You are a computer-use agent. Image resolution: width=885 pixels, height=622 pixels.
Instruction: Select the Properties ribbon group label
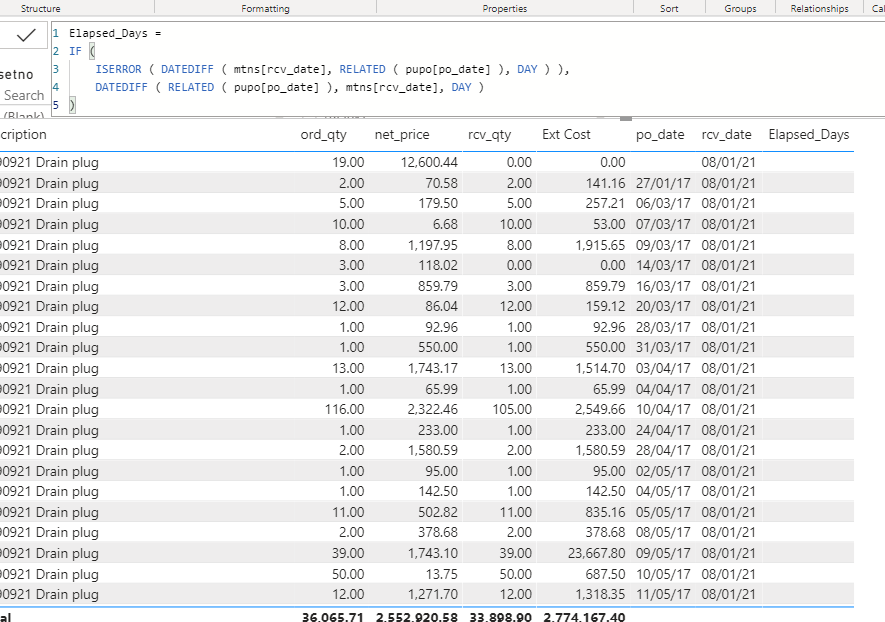click(x=505, y=8)
